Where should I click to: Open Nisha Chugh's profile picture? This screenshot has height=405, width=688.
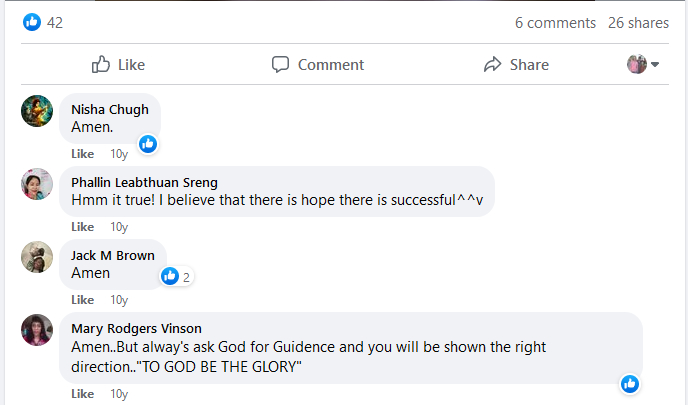tap(37, 111)
